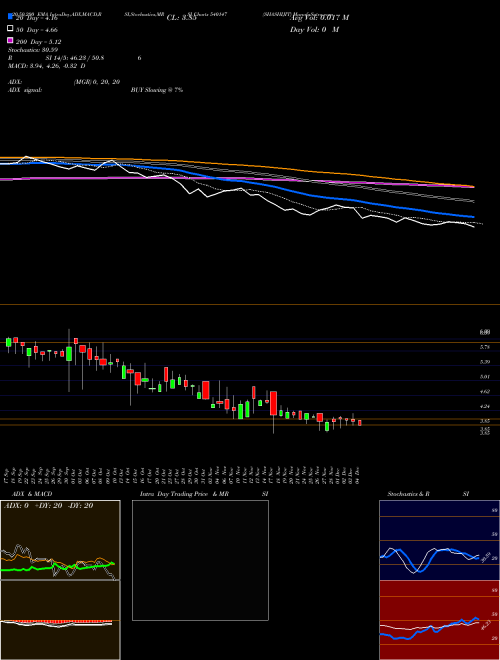The height and width of the screenshot is (660, 500).
Task: Click the blue Stochastics oscillator panel
Action: (439, 540)
